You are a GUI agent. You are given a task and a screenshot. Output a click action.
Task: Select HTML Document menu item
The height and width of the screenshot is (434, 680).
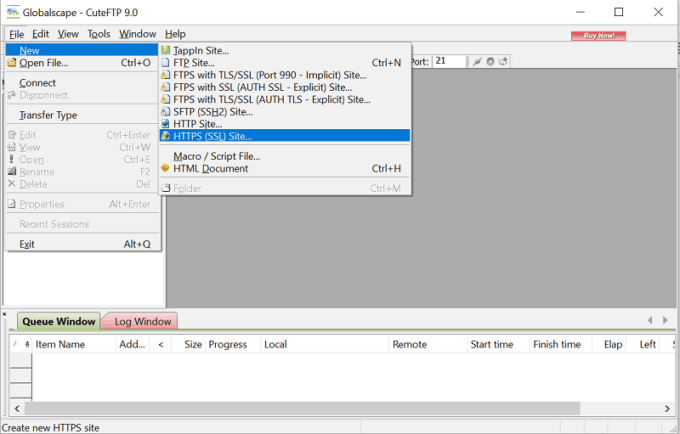click(285, 168)
